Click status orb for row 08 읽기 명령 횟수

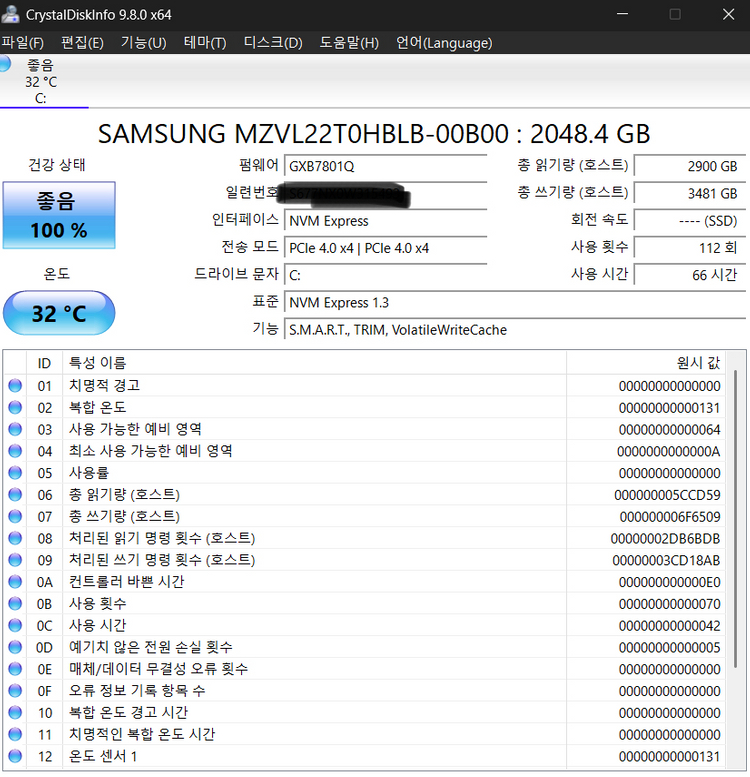[15, 538]
